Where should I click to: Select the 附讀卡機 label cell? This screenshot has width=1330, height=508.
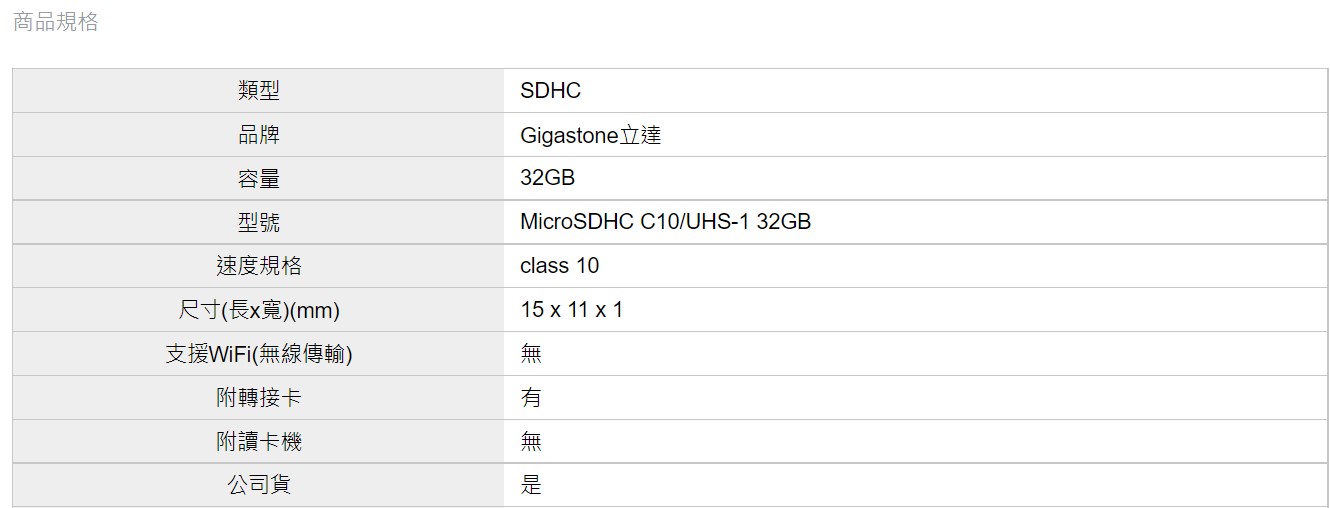click(259, 442)
